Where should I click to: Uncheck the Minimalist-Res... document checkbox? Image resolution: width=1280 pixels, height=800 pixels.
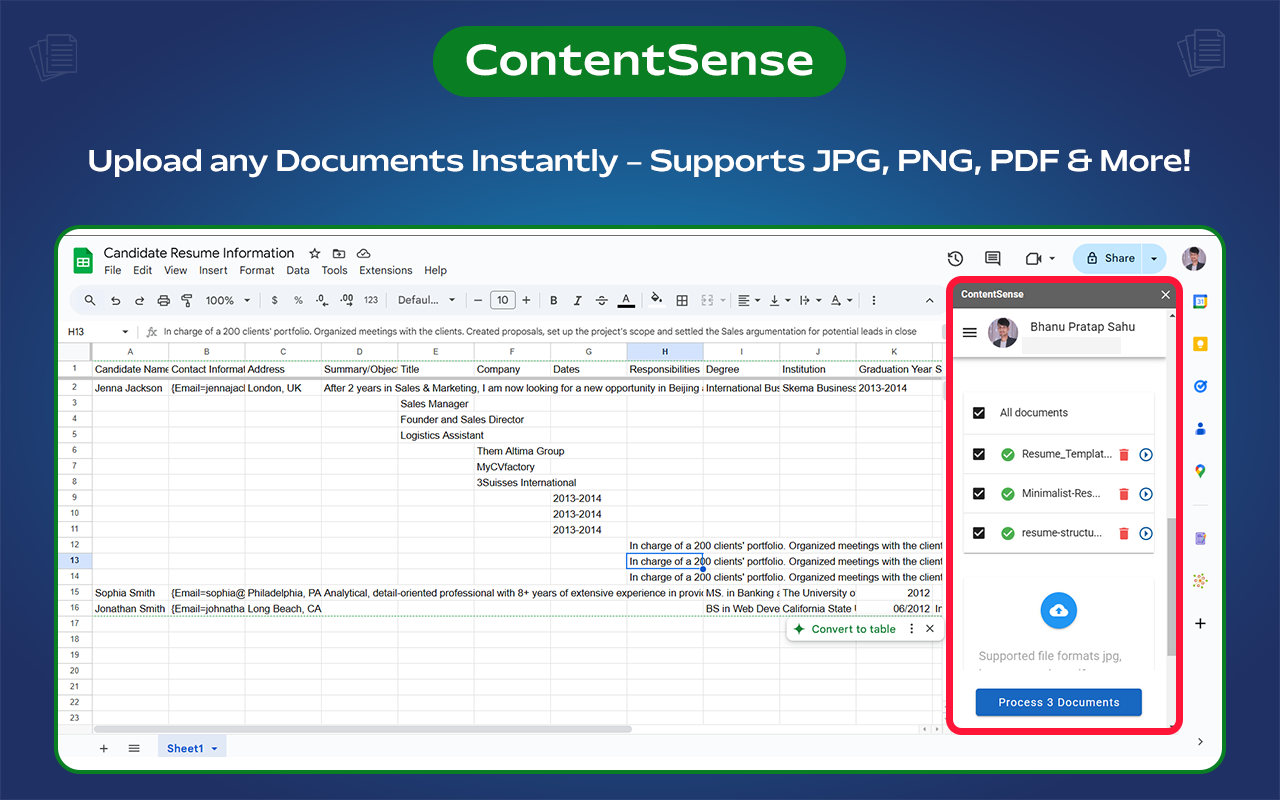click(979, 494)
